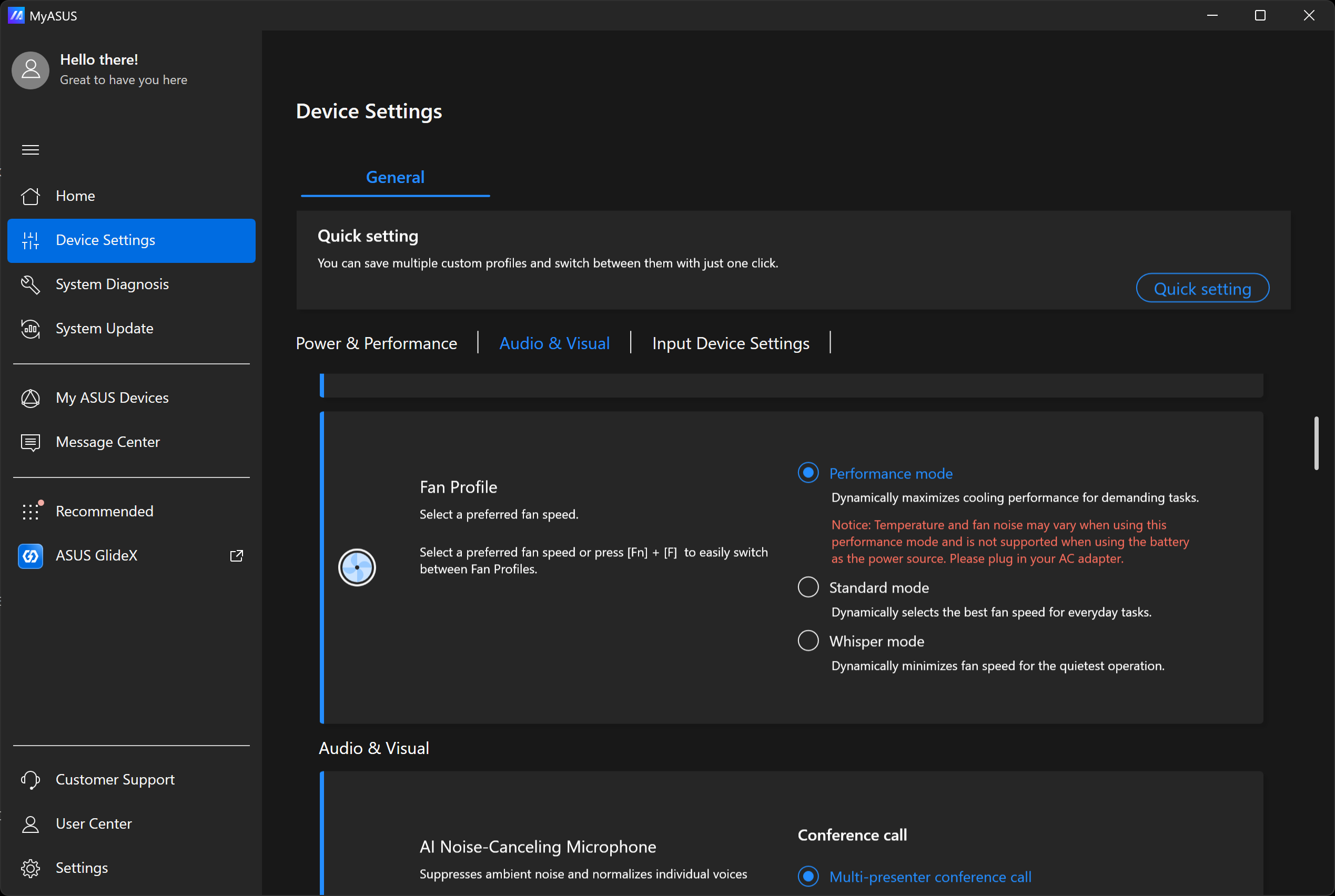Image resolution: width=1335 pixels, height=896 pixels.
Task: Click the red battery notice text
Action: pos(1010,542)
